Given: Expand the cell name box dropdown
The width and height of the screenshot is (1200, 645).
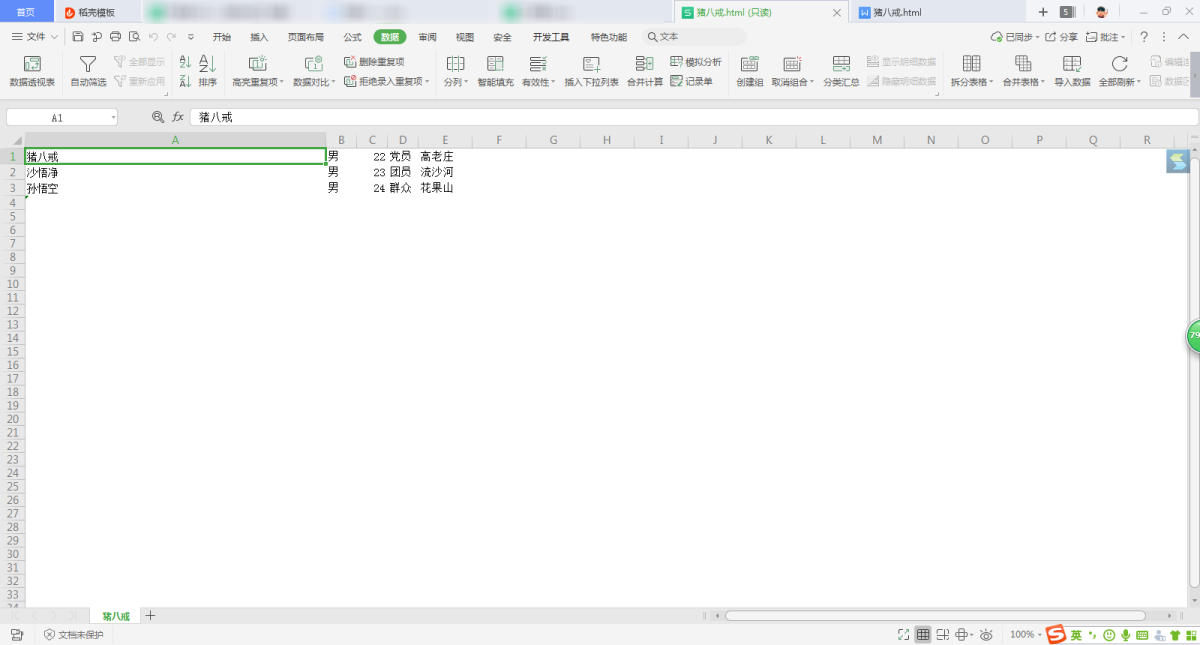Looking at the screenshot, I should [113, 117].
